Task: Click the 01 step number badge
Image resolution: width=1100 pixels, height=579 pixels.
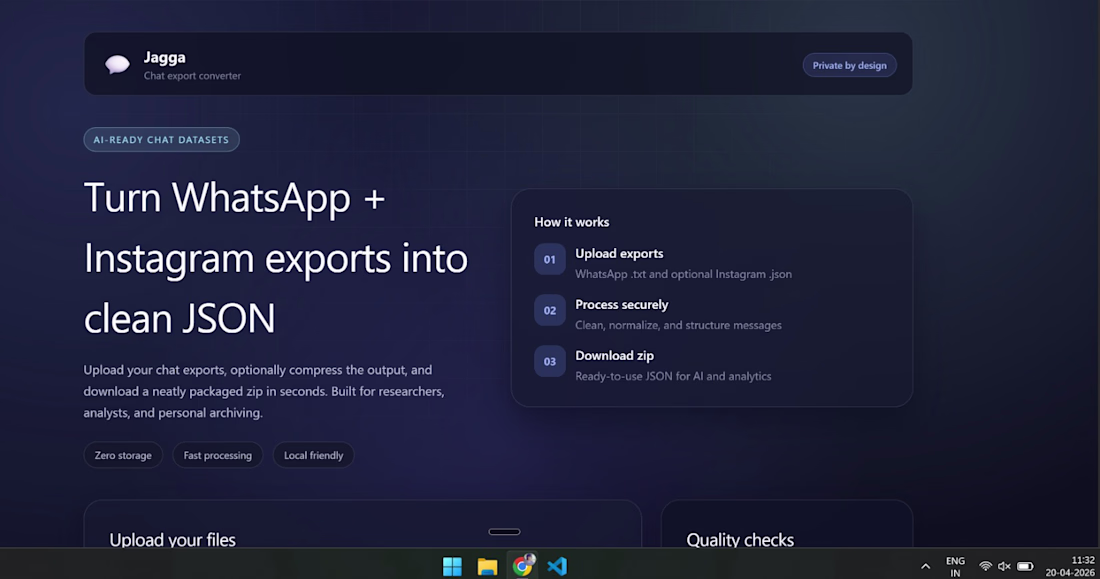Action: pos(549,260)
